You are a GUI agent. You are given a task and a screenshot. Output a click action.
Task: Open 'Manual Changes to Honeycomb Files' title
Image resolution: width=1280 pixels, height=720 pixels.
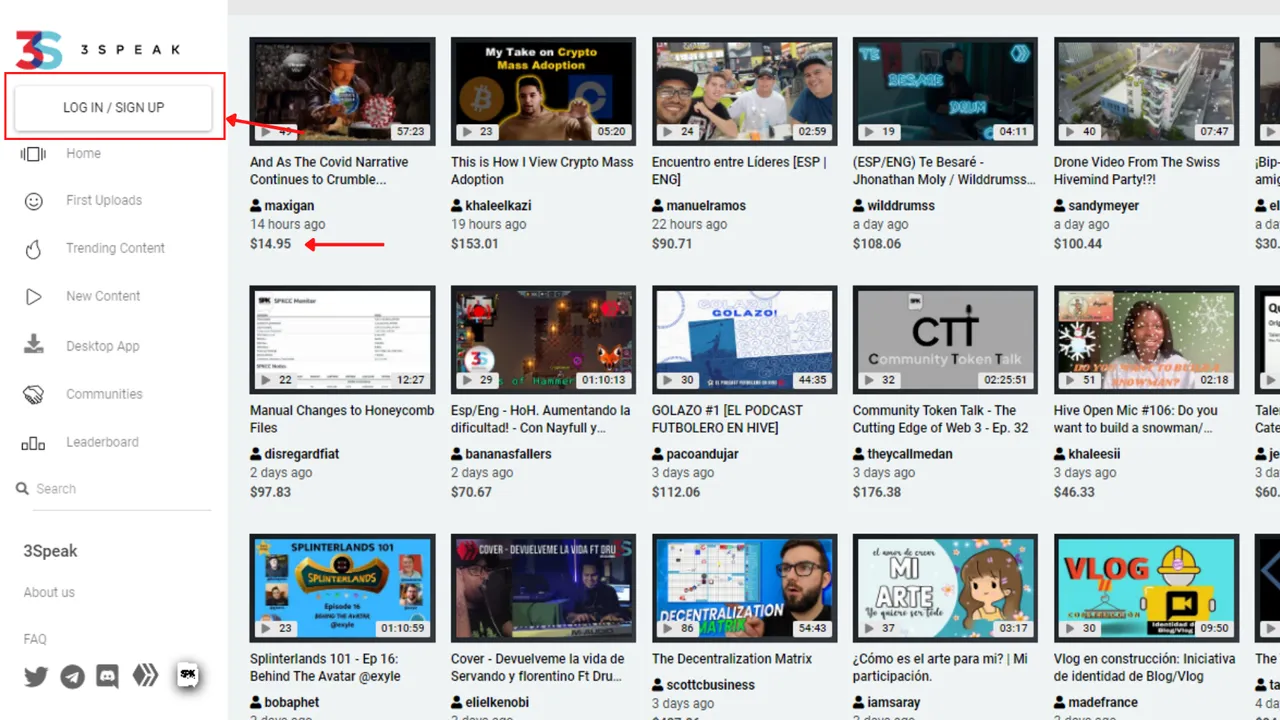[x=342, y=419]
